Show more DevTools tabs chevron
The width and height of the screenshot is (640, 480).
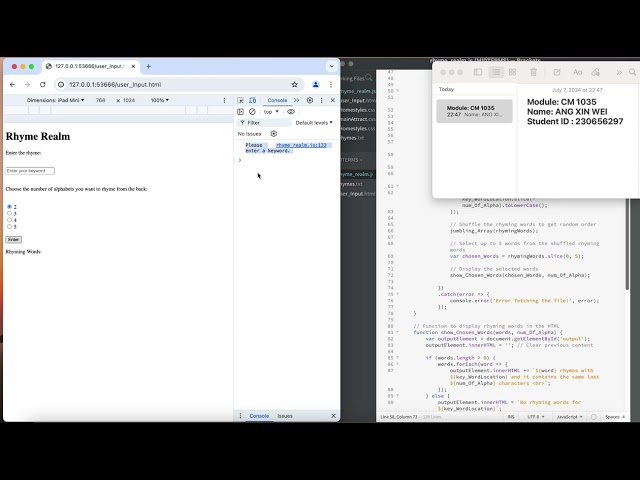click(296, 100)
